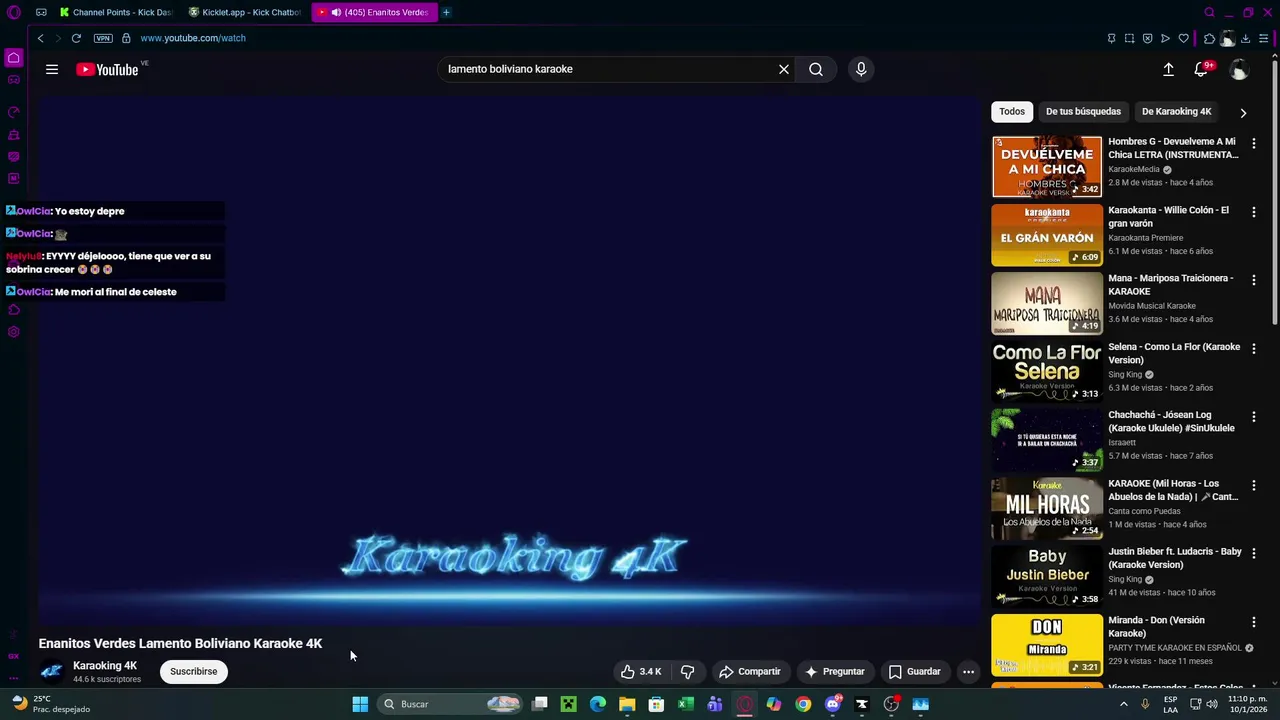Open Mana Mariposa Traicionera thumbnail
This screenshot has height=720, width=1280.
(x=1047, y=303)
